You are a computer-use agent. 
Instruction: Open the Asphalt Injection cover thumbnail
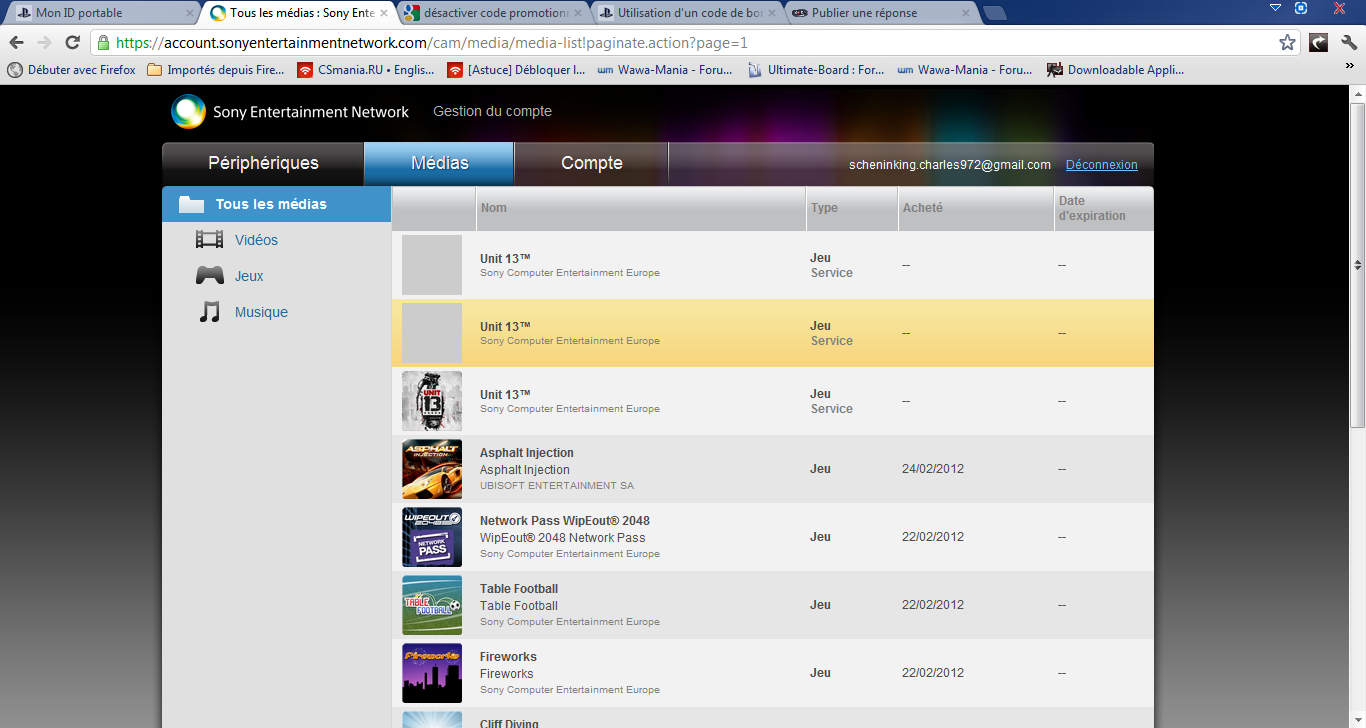[x=432, y=469]
